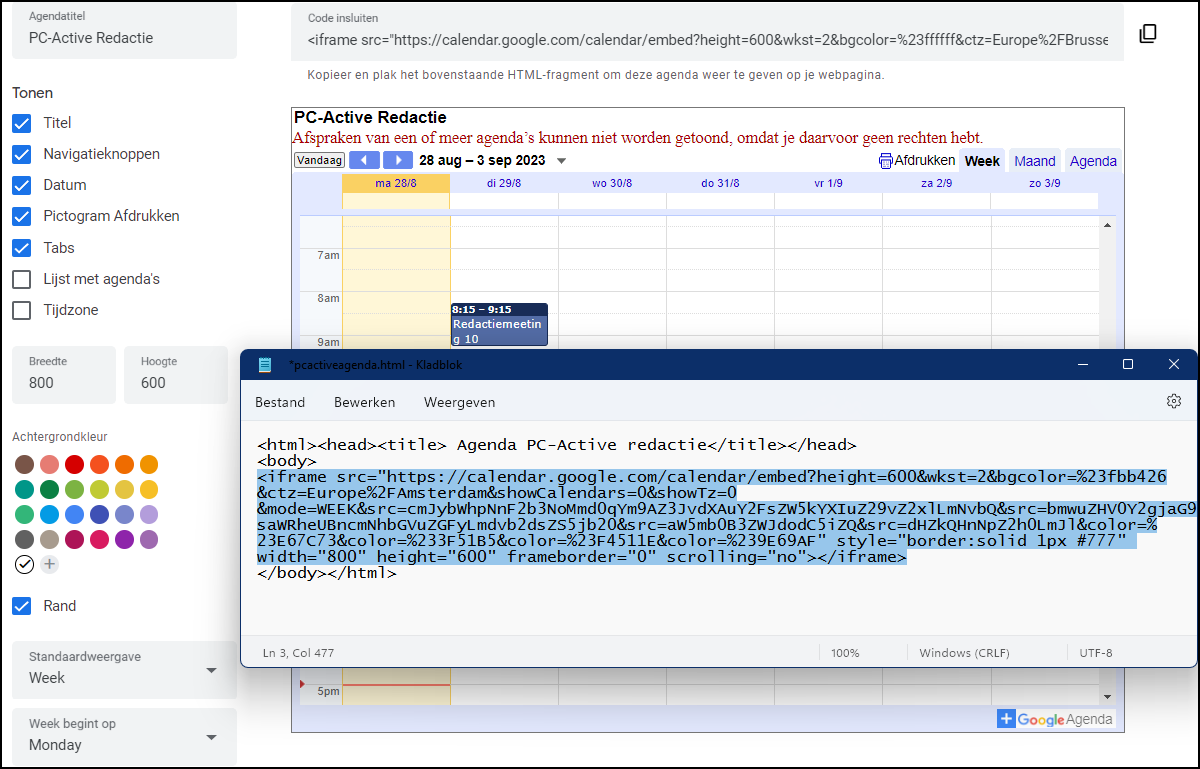Pick the light blue background swatch
1200x769 pixels.
(49, 515)
